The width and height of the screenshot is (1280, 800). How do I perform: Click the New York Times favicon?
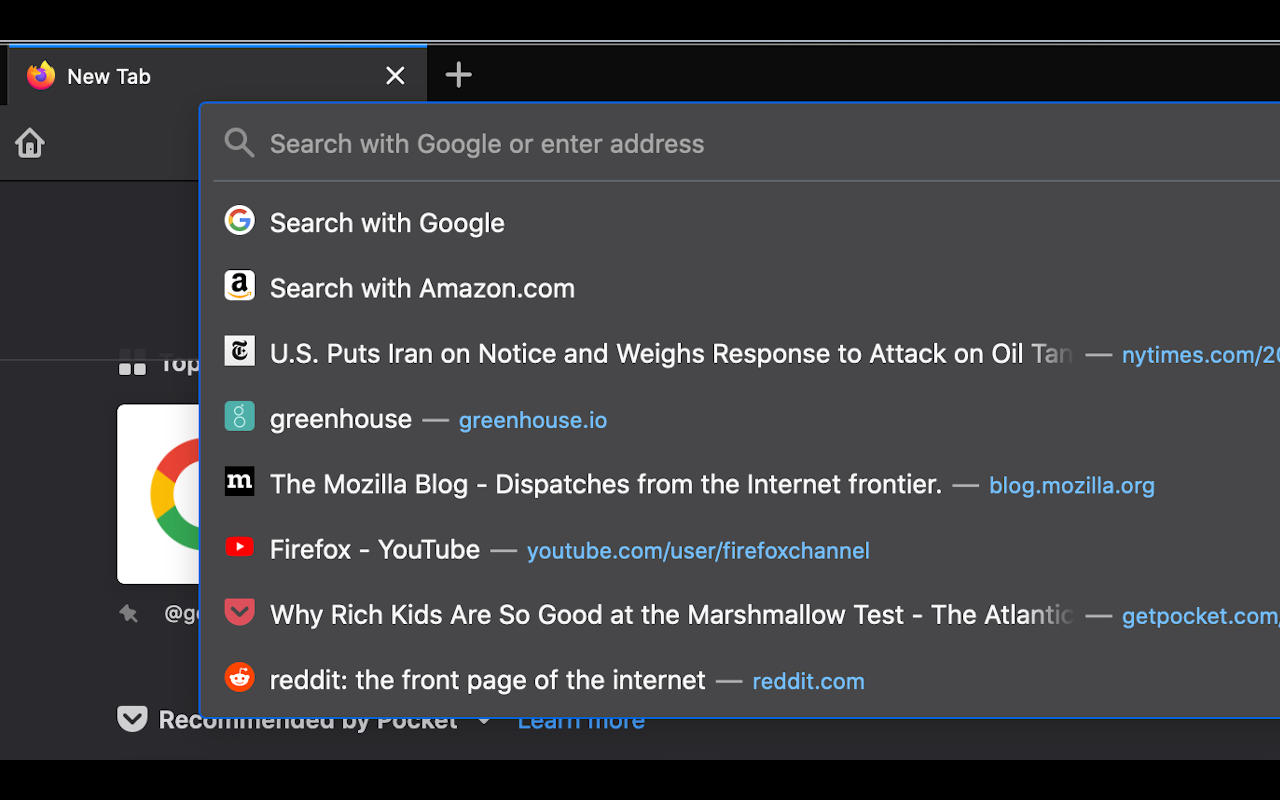pyautogui.click(x=240, y=352)
